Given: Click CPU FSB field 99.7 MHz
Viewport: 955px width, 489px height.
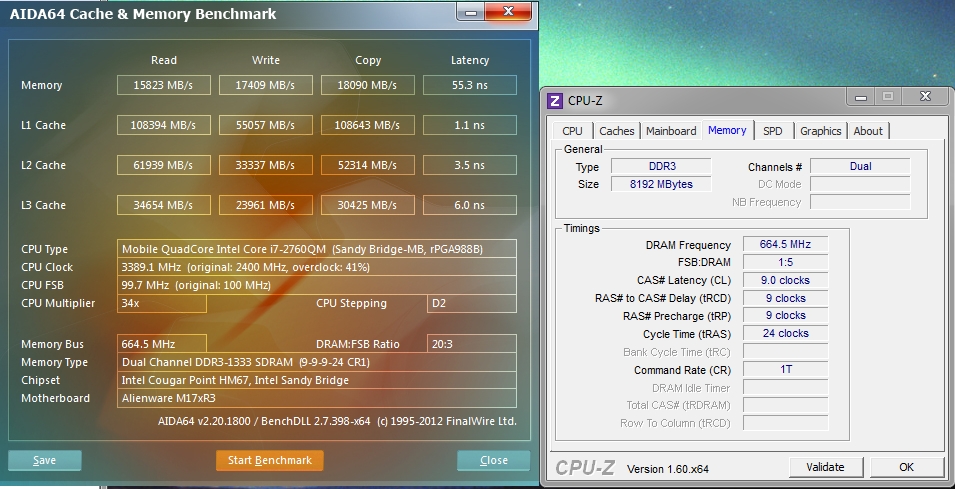Looking at the screenshot, I should point(317,285).
